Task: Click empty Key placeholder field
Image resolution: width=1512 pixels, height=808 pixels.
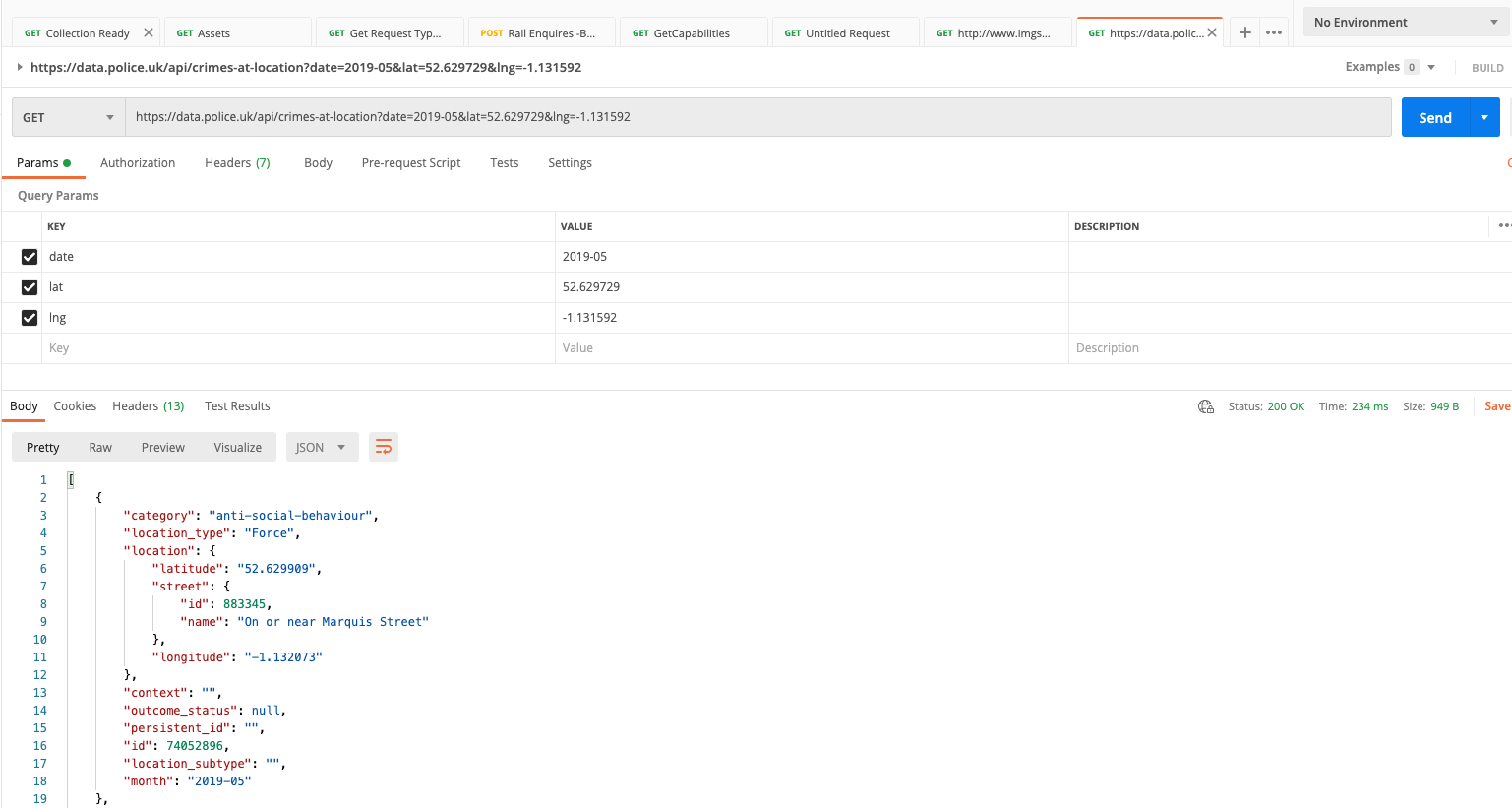Action: [x=299, y=348]
